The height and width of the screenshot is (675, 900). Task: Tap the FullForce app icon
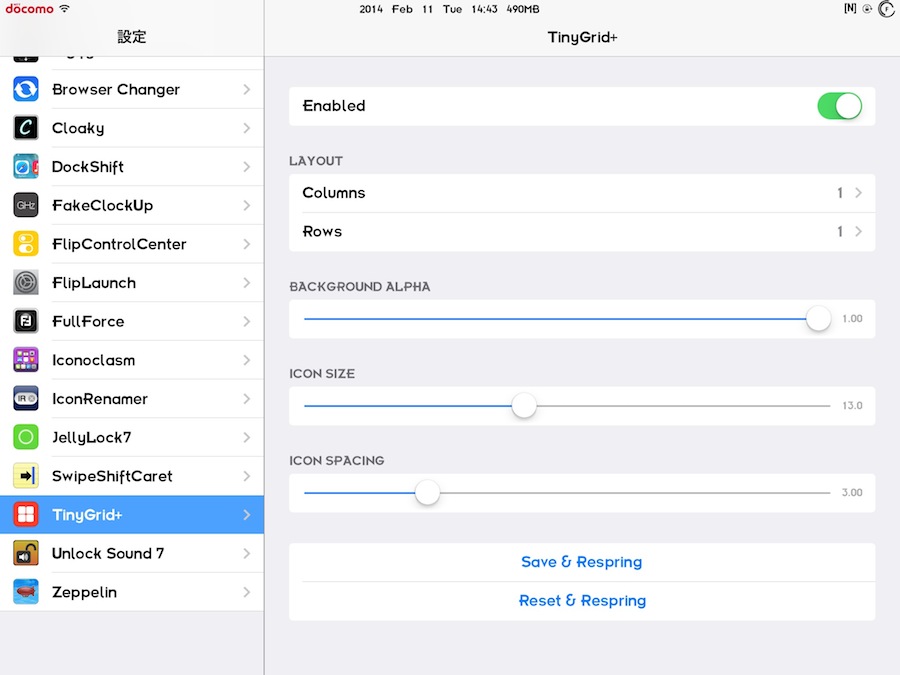click(x=26, y=321)
